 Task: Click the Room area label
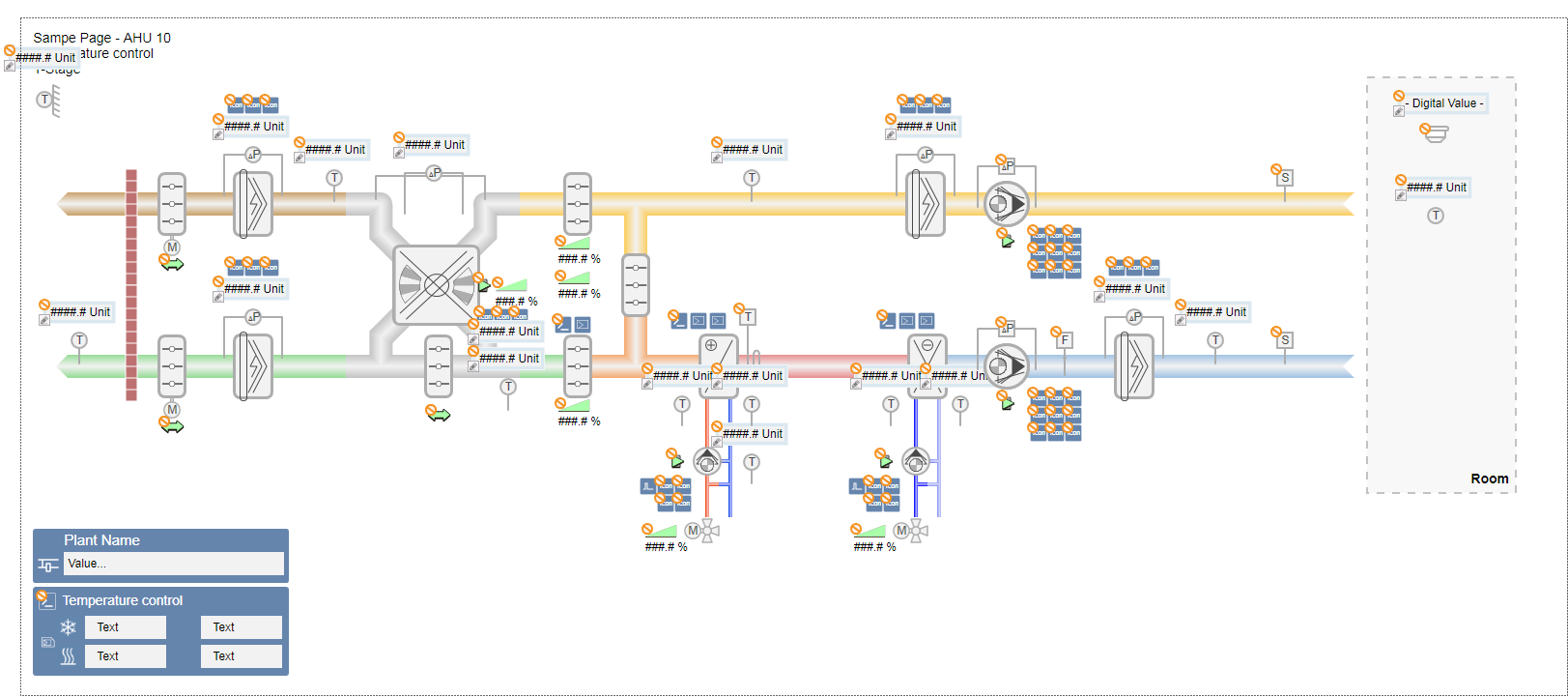pos(1489,479)
